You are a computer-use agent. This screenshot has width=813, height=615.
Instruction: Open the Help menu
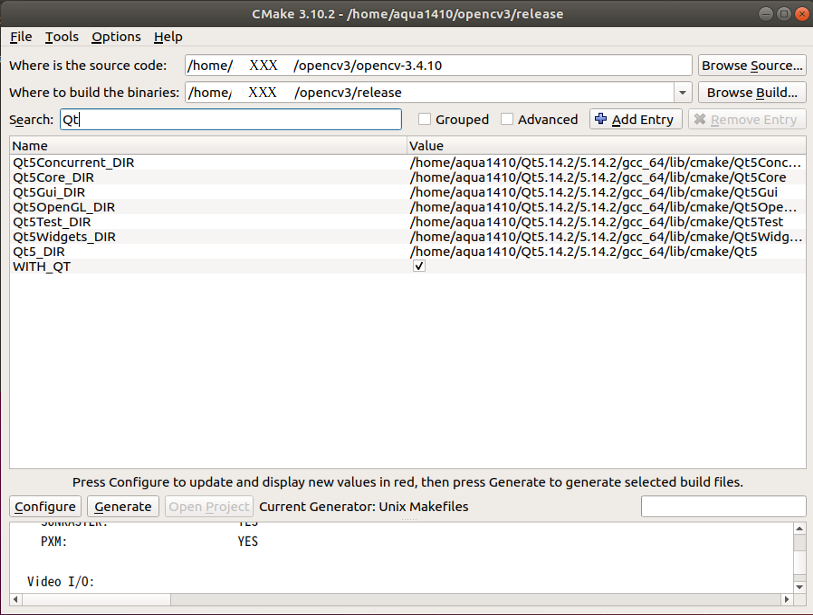click(168, 37)
